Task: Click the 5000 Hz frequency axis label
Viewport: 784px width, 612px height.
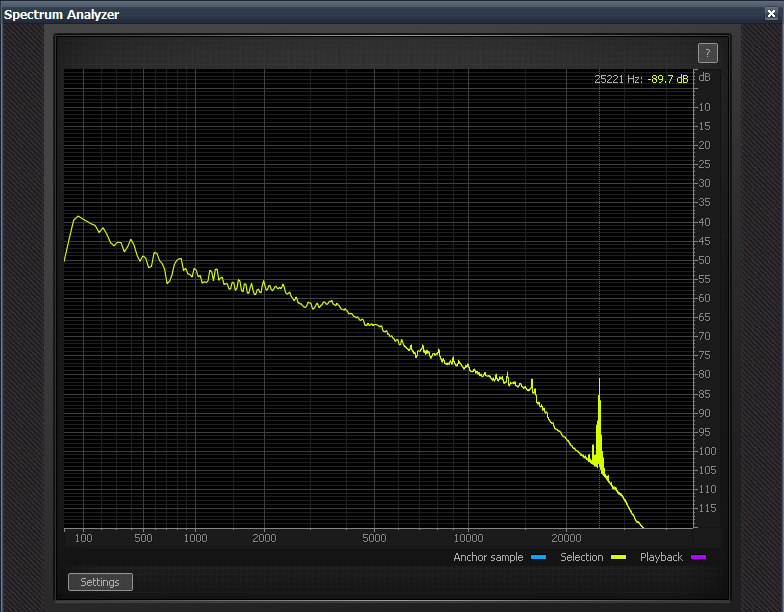Action: (374, 538)
